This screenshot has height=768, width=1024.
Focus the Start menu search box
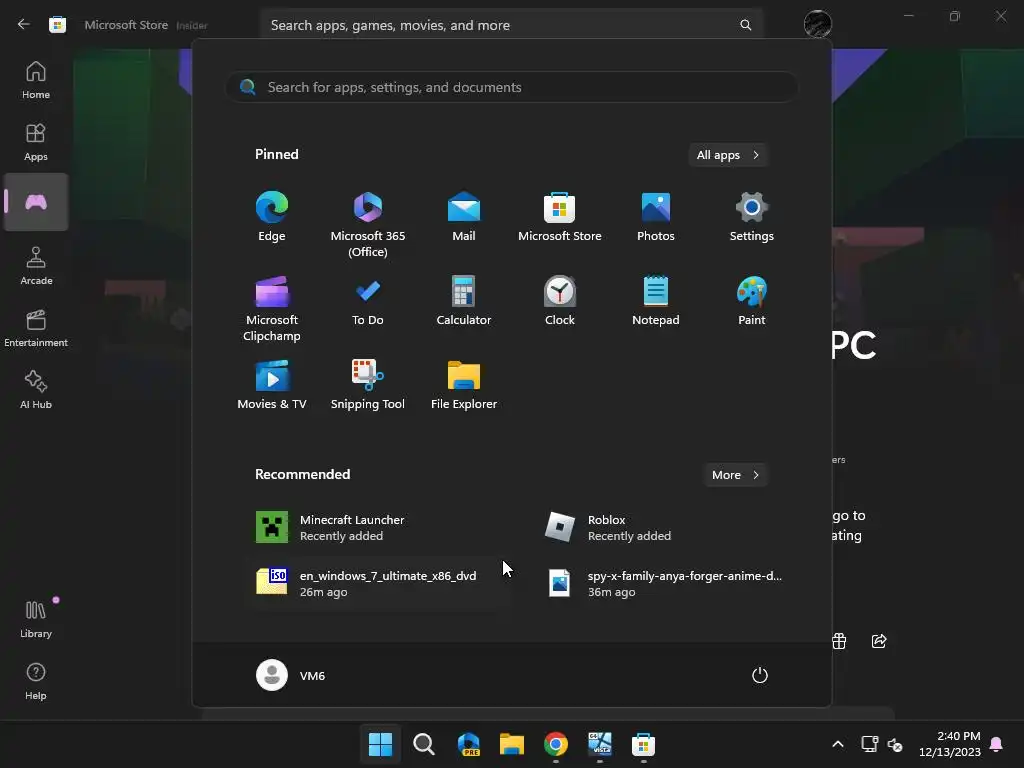point(511,88)
